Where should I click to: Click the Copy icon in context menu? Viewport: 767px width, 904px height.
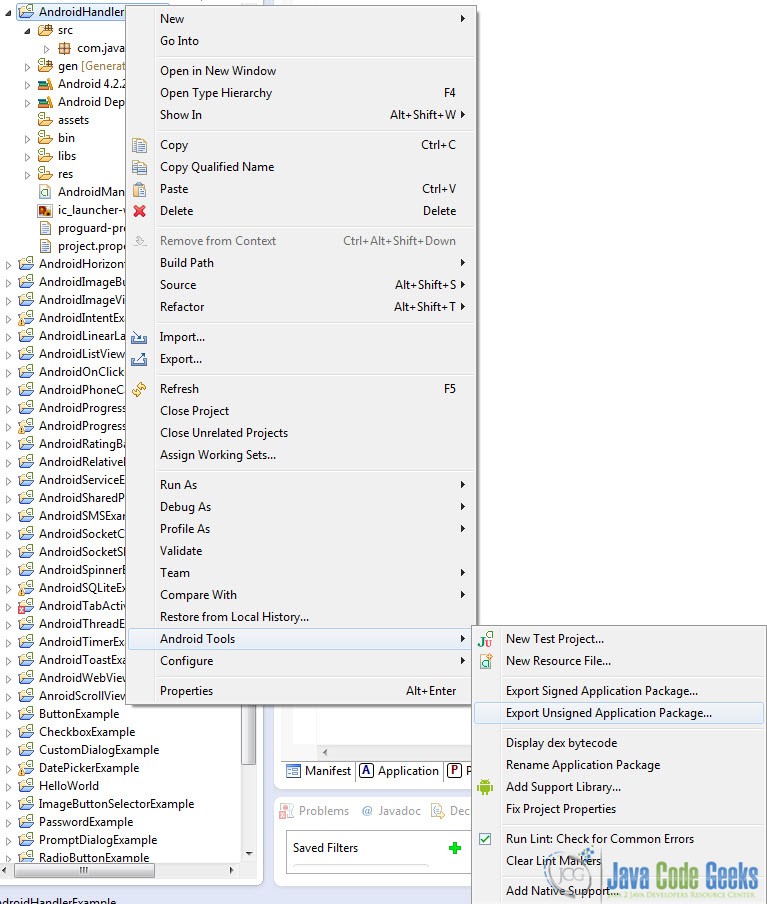[x=139, y=145]
